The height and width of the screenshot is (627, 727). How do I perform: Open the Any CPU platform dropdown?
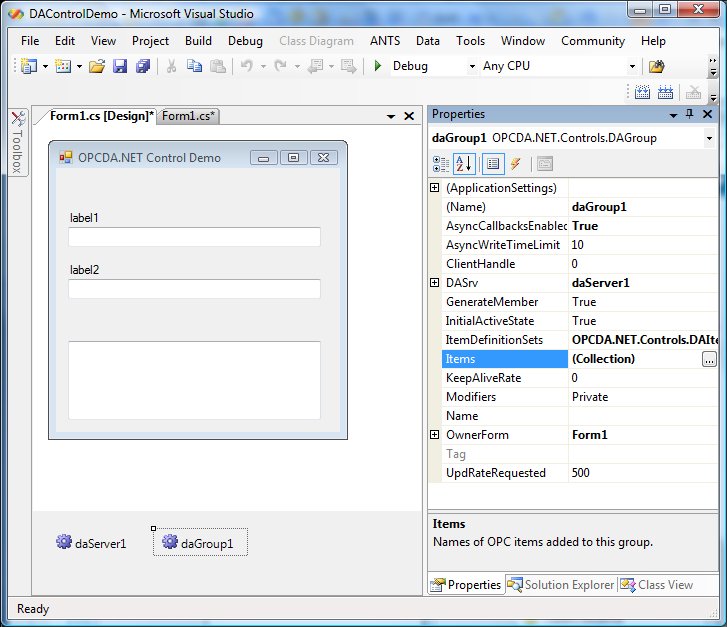[632, 67]
